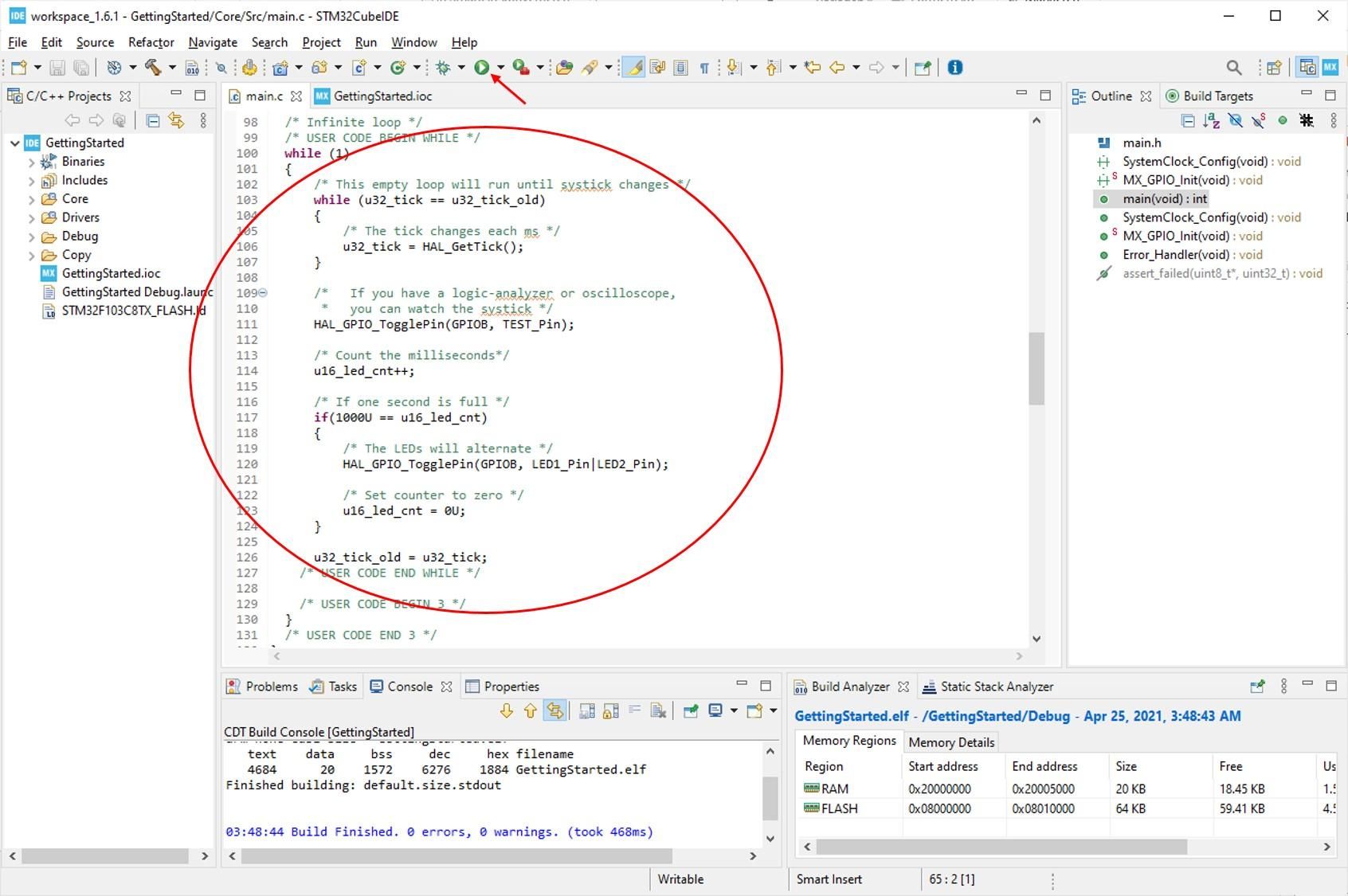The image size is (1348, 896).
Task: Hide static members in the Outline view
Action: click(1259, 121)
